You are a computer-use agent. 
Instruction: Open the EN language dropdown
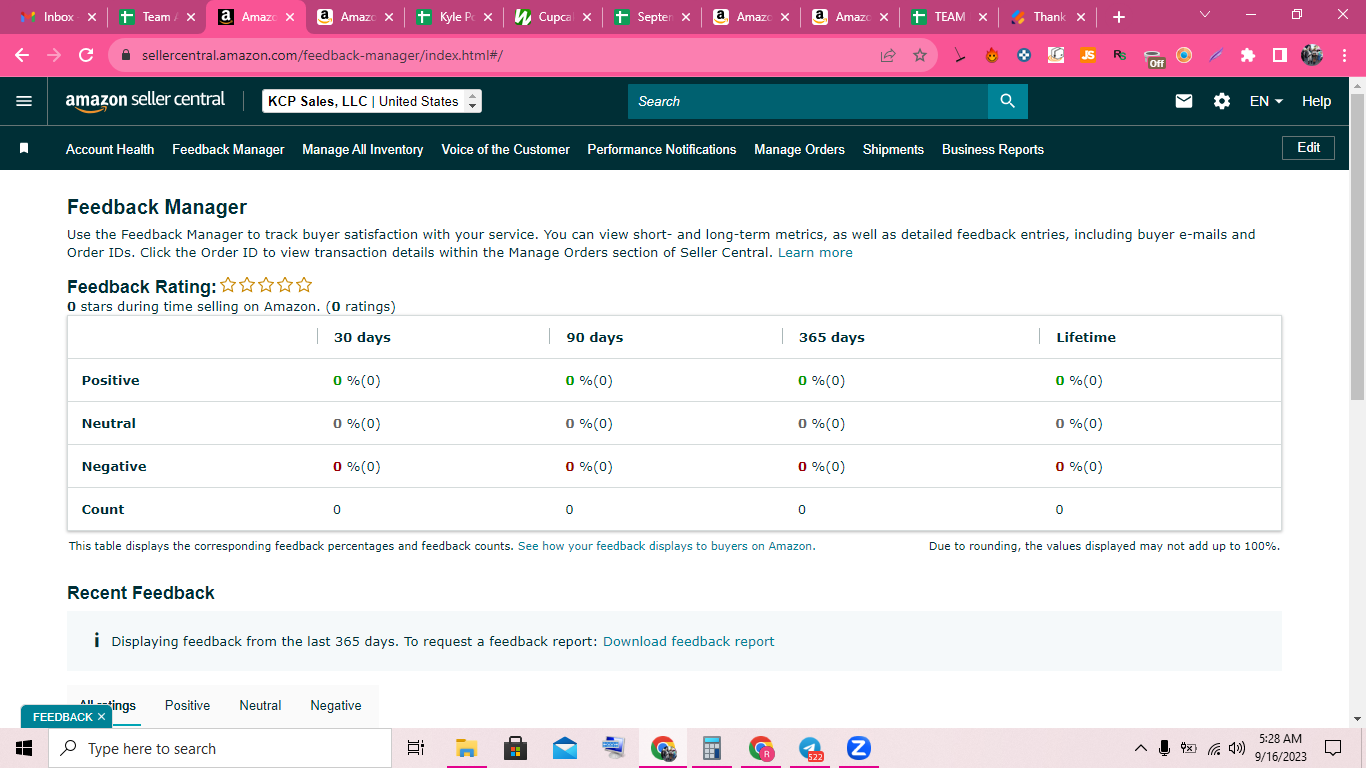pos(1266,101)
